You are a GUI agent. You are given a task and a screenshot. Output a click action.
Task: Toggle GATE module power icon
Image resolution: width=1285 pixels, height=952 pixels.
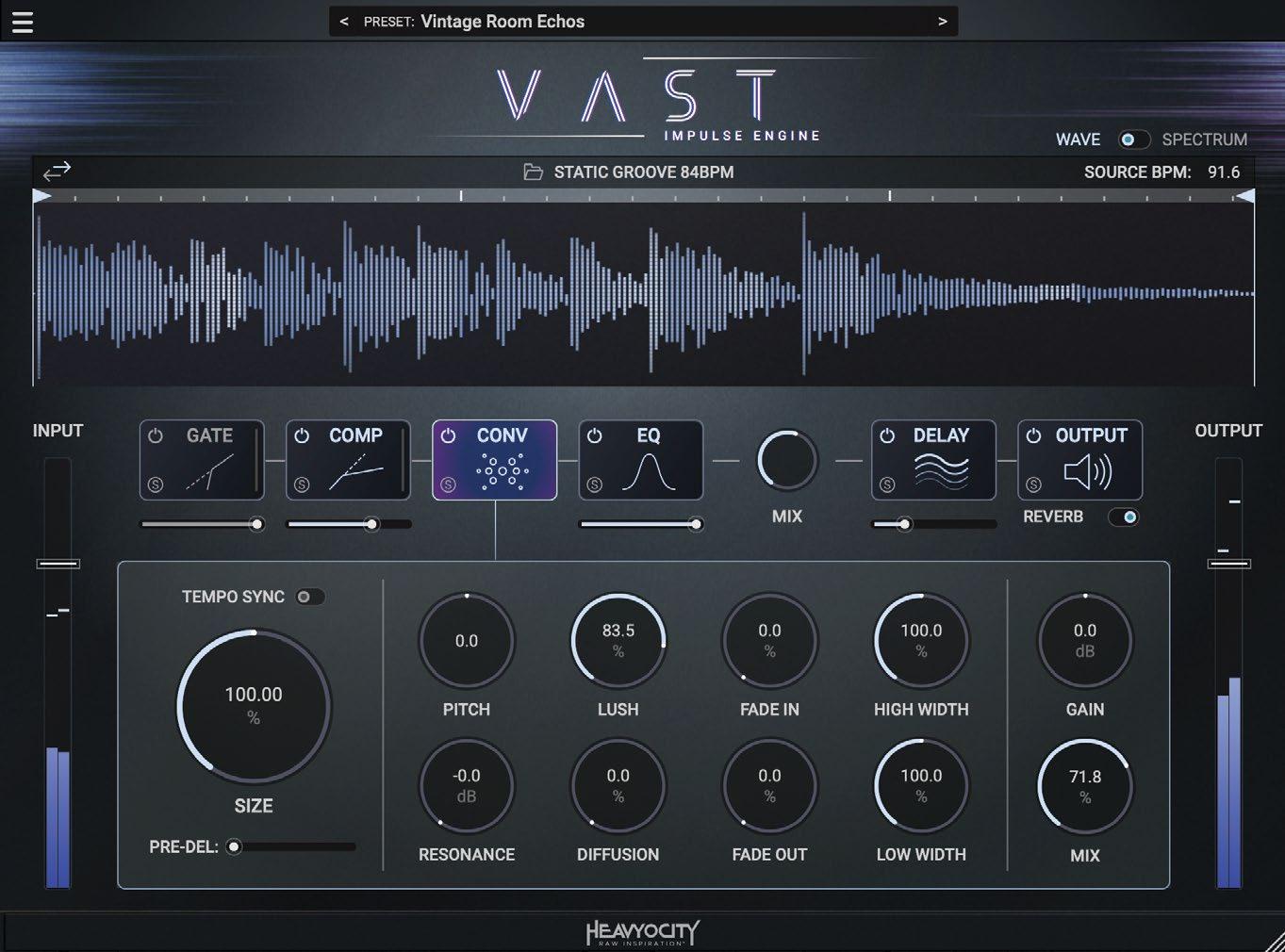click(156, 435)
